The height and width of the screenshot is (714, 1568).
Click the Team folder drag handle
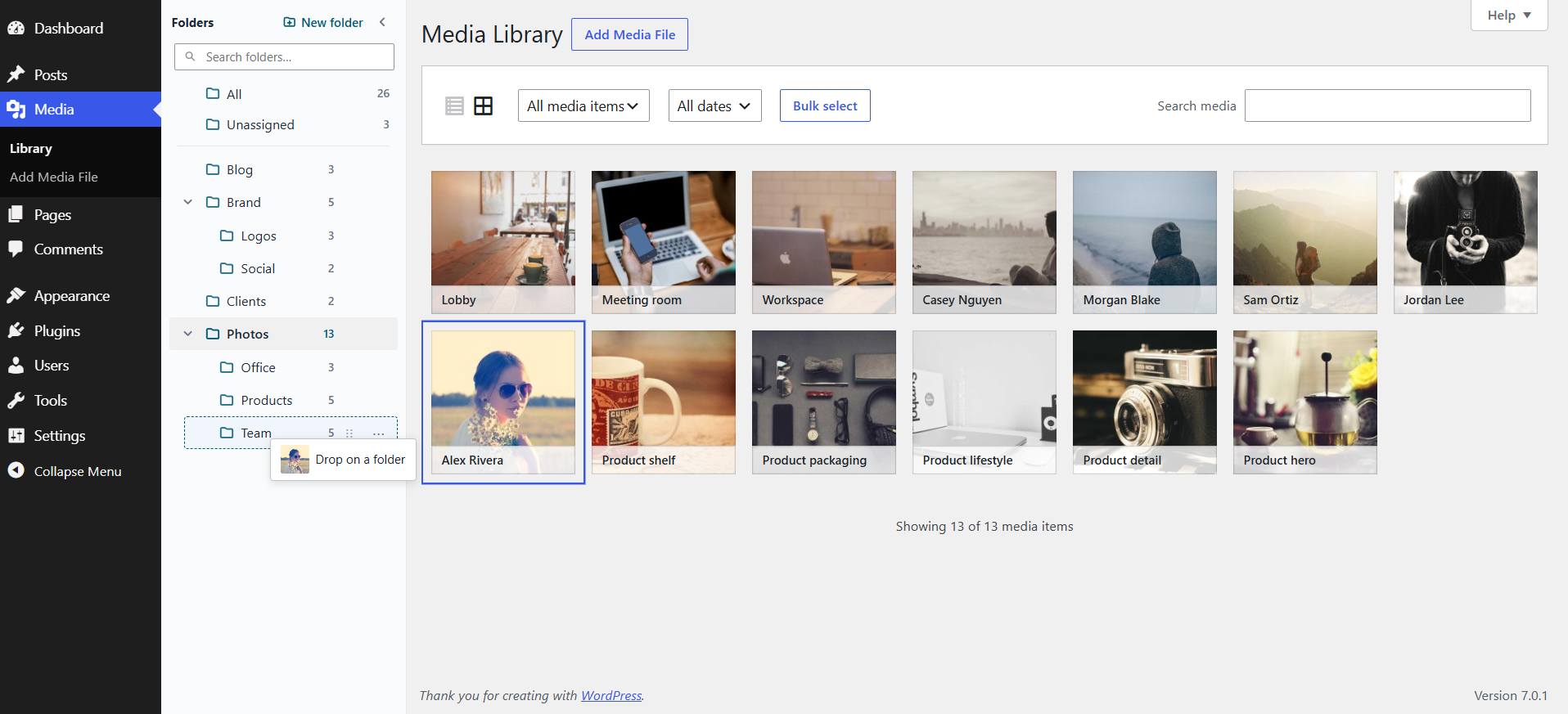click(x=349, y=433)
